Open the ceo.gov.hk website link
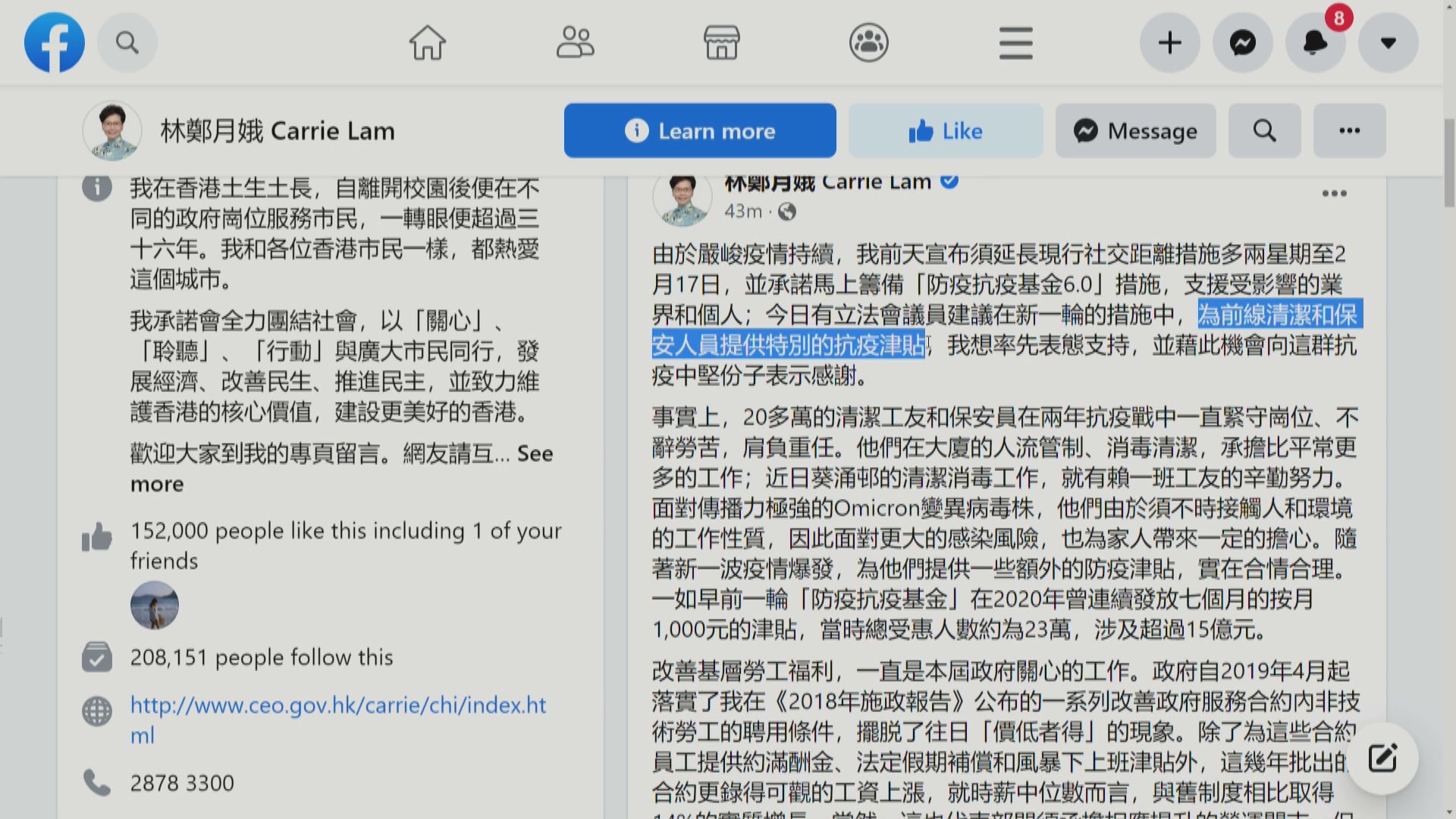The width and height of the screenshot is (1456, 819). point(337,705)
